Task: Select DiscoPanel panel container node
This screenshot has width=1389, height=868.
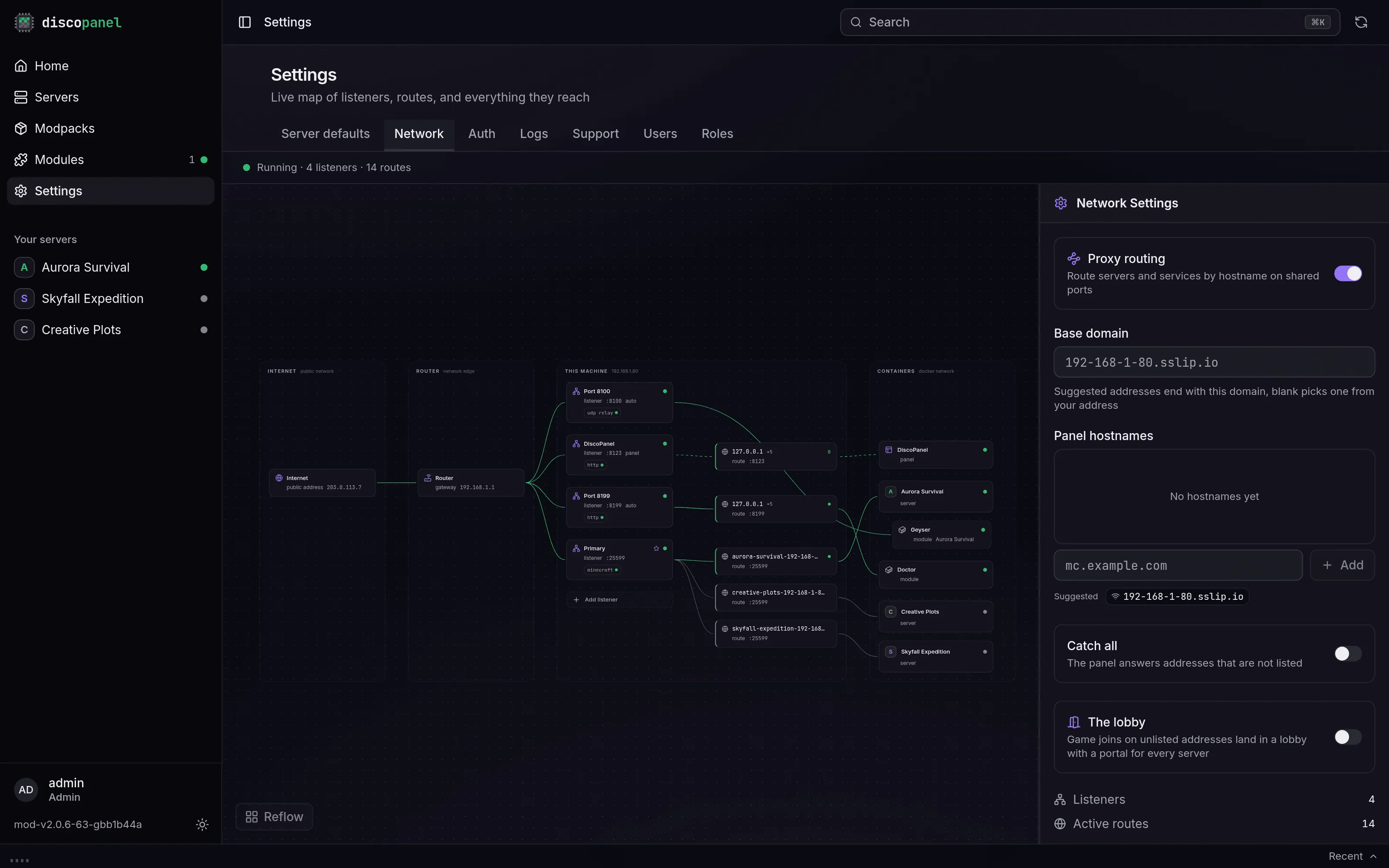Action: [935, 455]
